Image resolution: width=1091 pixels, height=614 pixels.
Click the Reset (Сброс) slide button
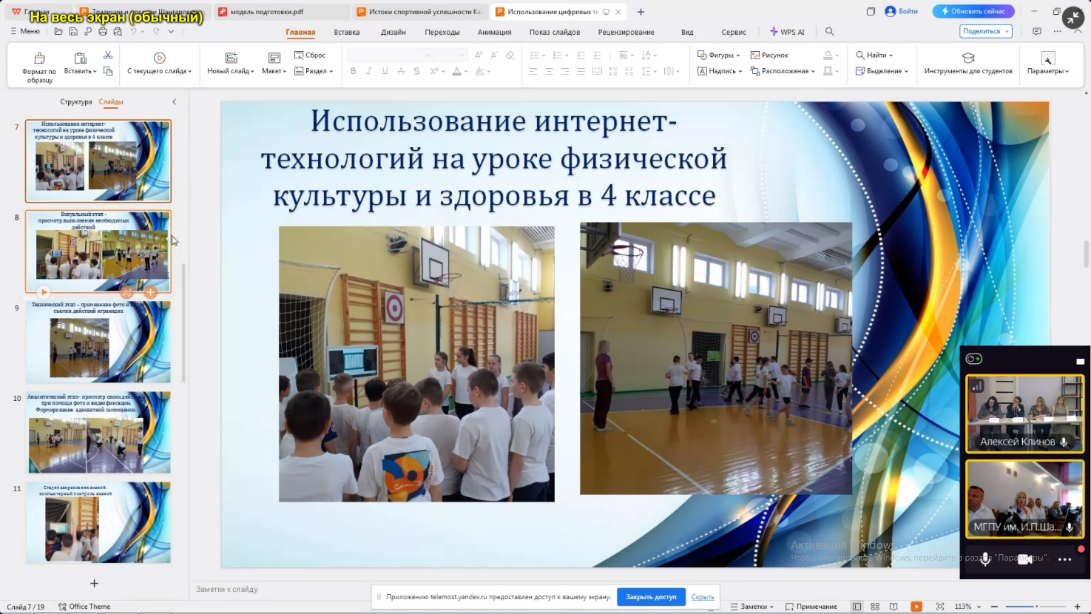310,56
